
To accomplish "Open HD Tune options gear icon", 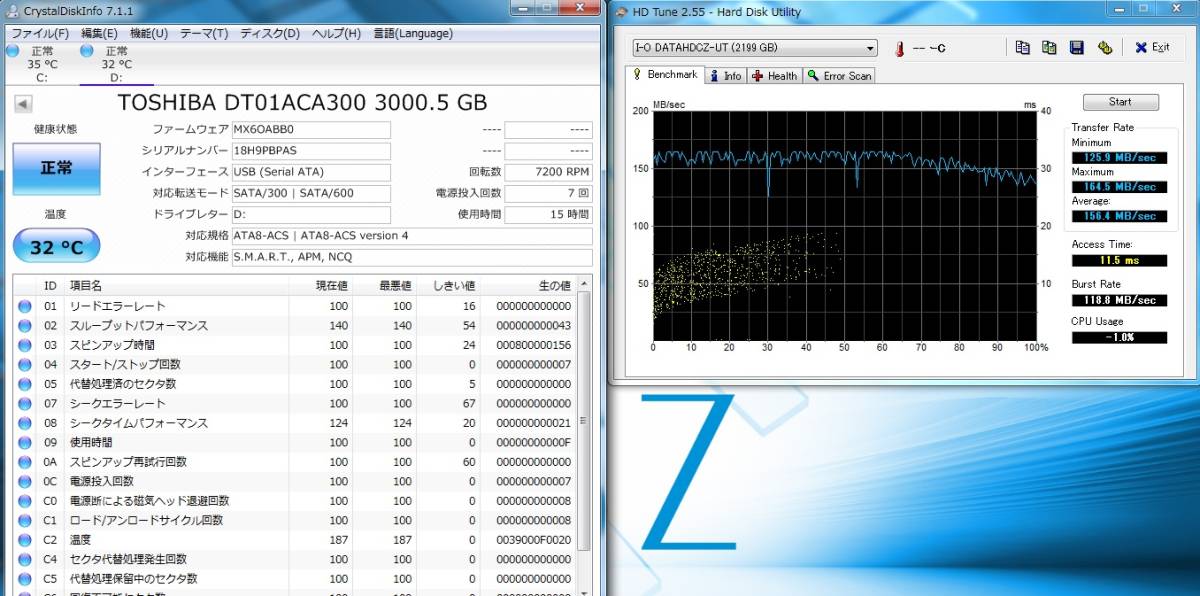I will coord(1105,47).
